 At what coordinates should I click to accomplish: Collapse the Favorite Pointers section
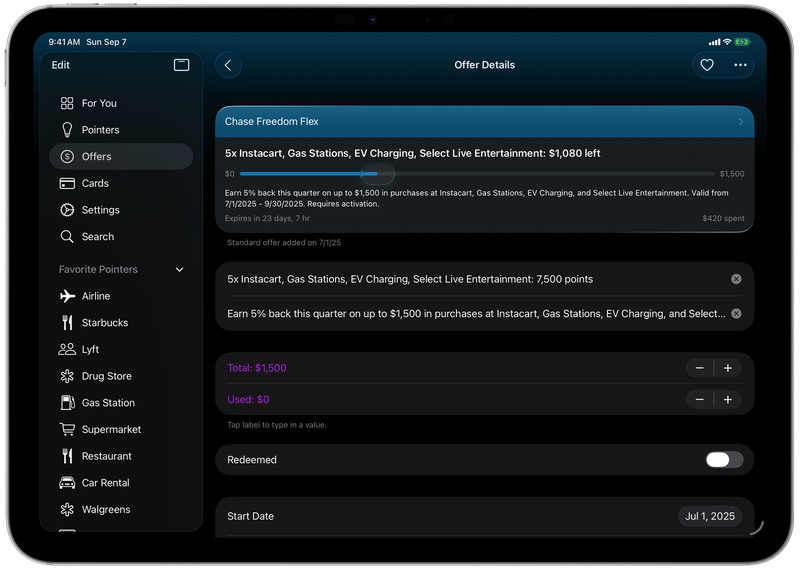(x=180, y=269)
